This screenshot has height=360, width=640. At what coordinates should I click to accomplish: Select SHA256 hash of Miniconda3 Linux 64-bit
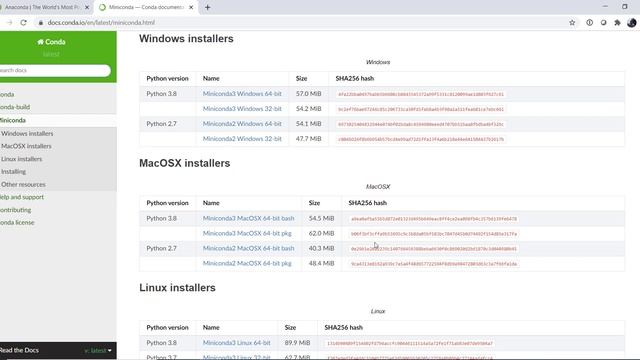[410, 343]
